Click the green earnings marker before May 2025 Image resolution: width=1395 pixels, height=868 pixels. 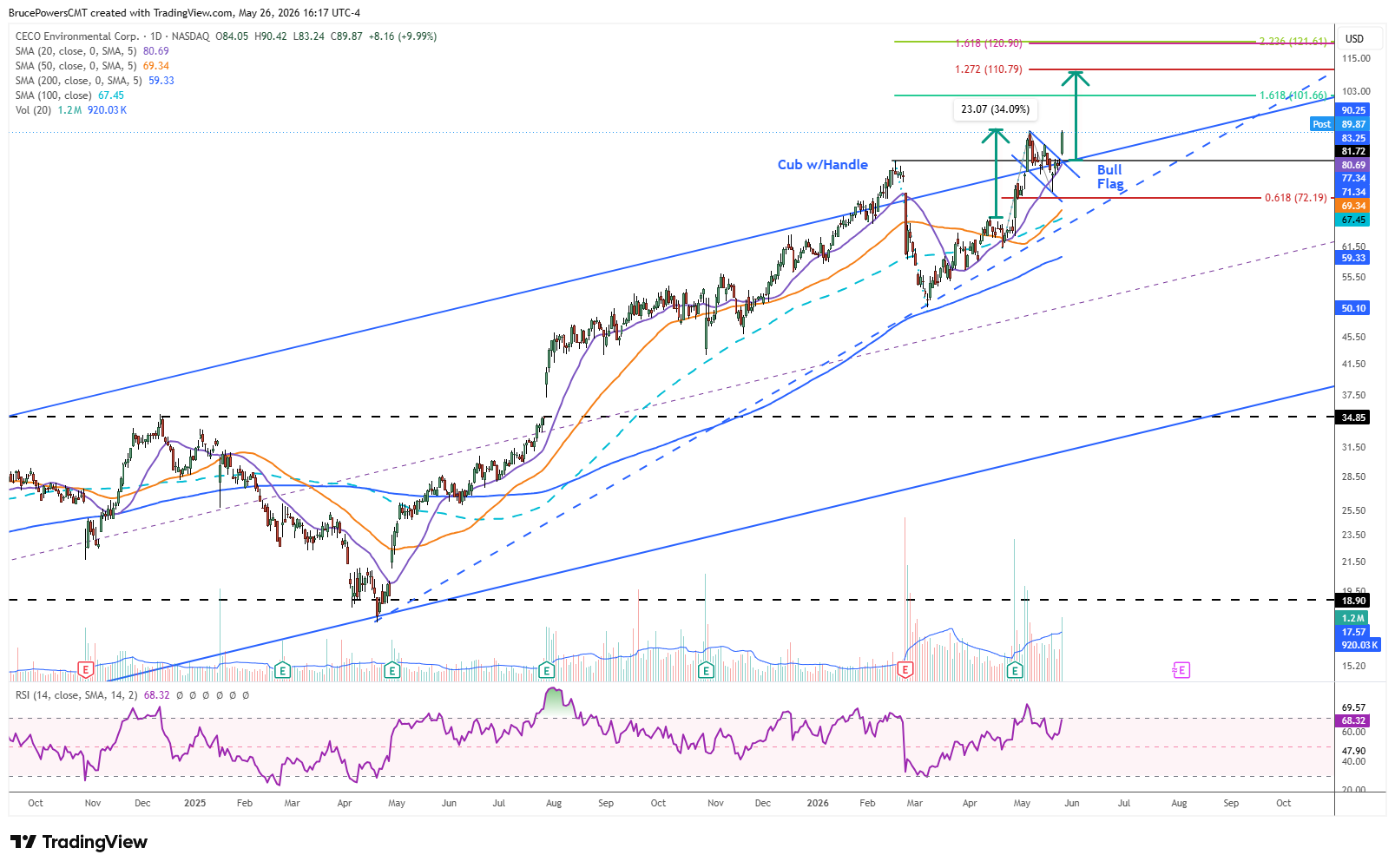tap(392, 669)
